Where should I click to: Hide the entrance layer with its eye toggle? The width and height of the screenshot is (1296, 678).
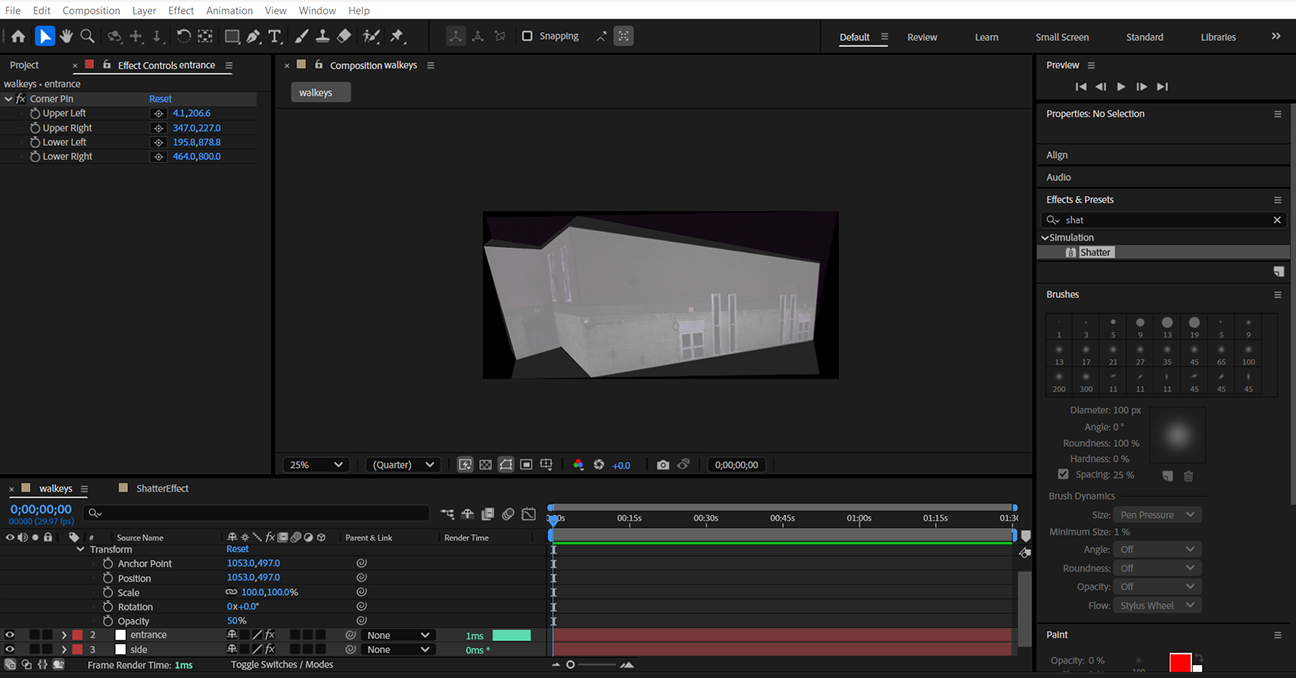point(9,634)
